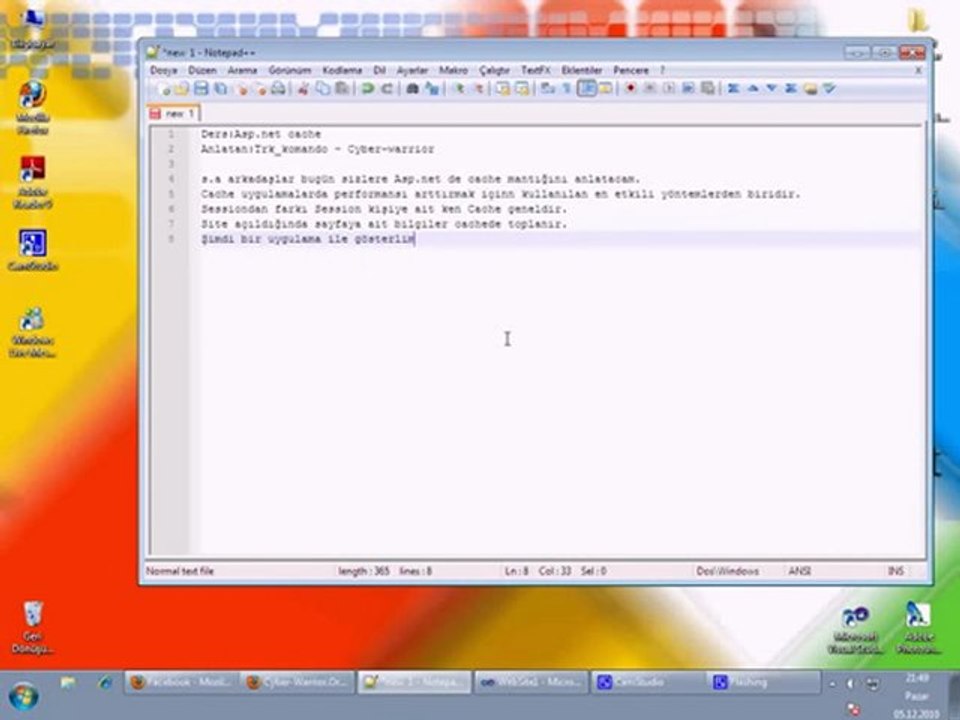
Task: Open the Kodlama menu
Action: [x=342, y=70]
